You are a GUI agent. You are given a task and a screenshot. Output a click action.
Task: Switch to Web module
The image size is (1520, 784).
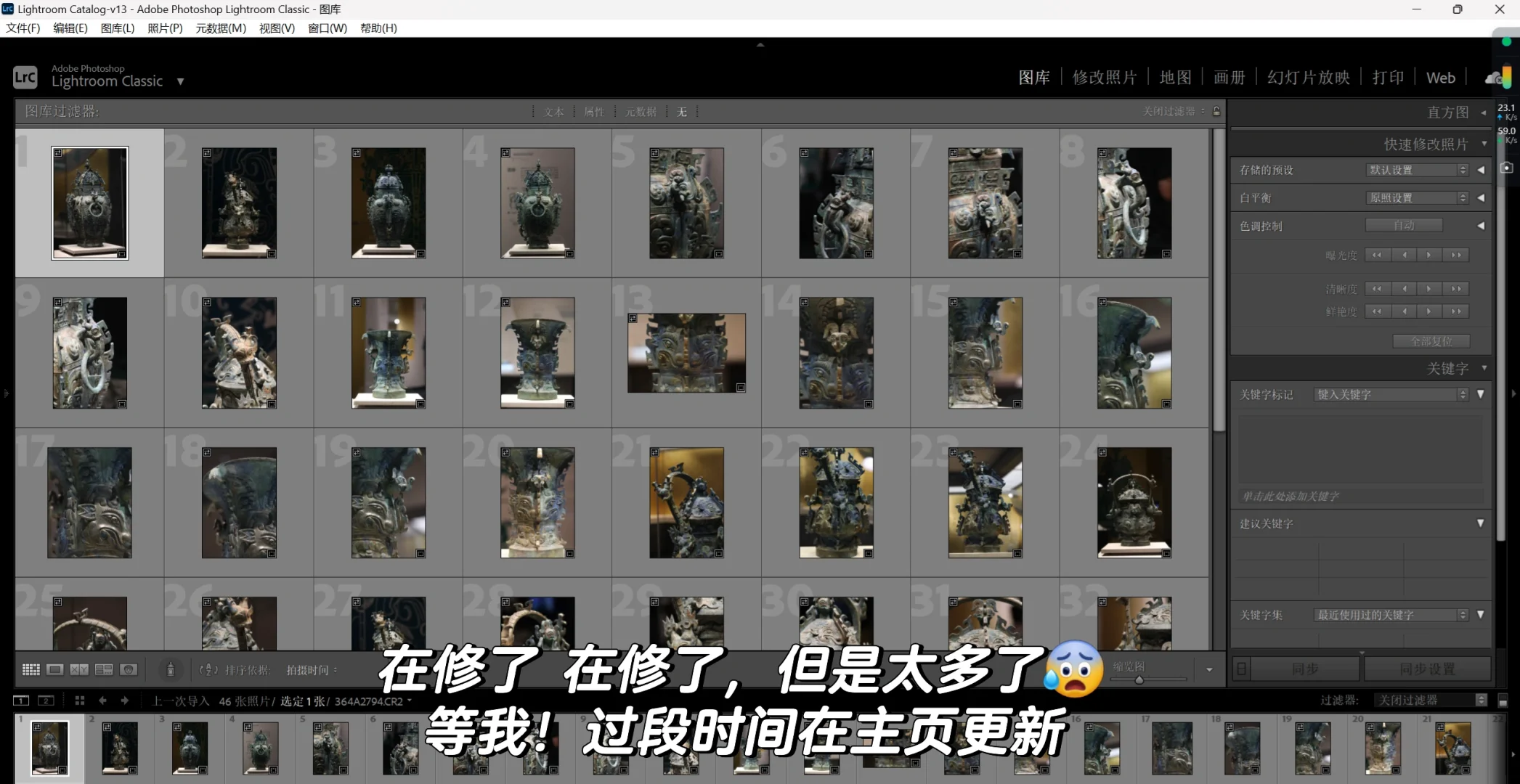click(1441, 78)
